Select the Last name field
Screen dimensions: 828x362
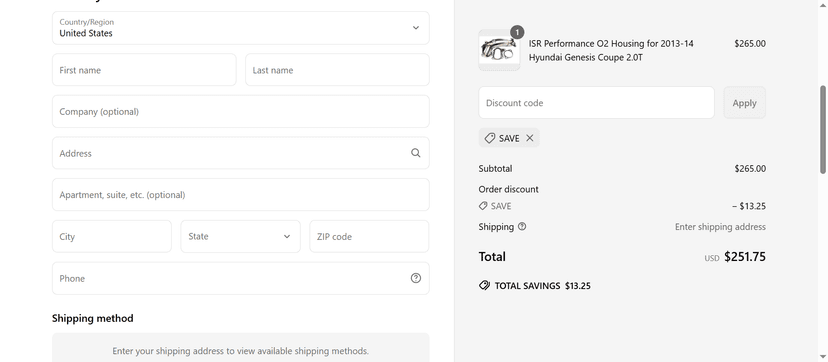(x=337, y=70)
